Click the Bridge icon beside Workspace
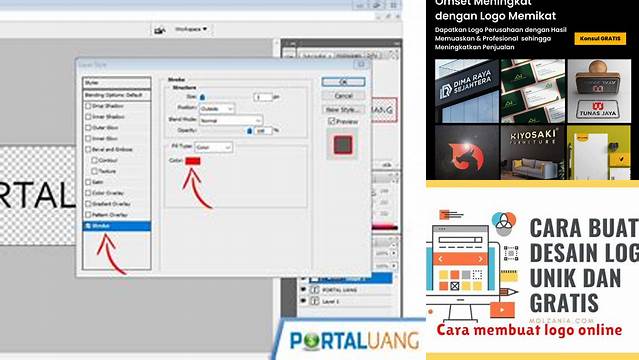The width and height of the screenshot is (639, 360). click(159, 30)
